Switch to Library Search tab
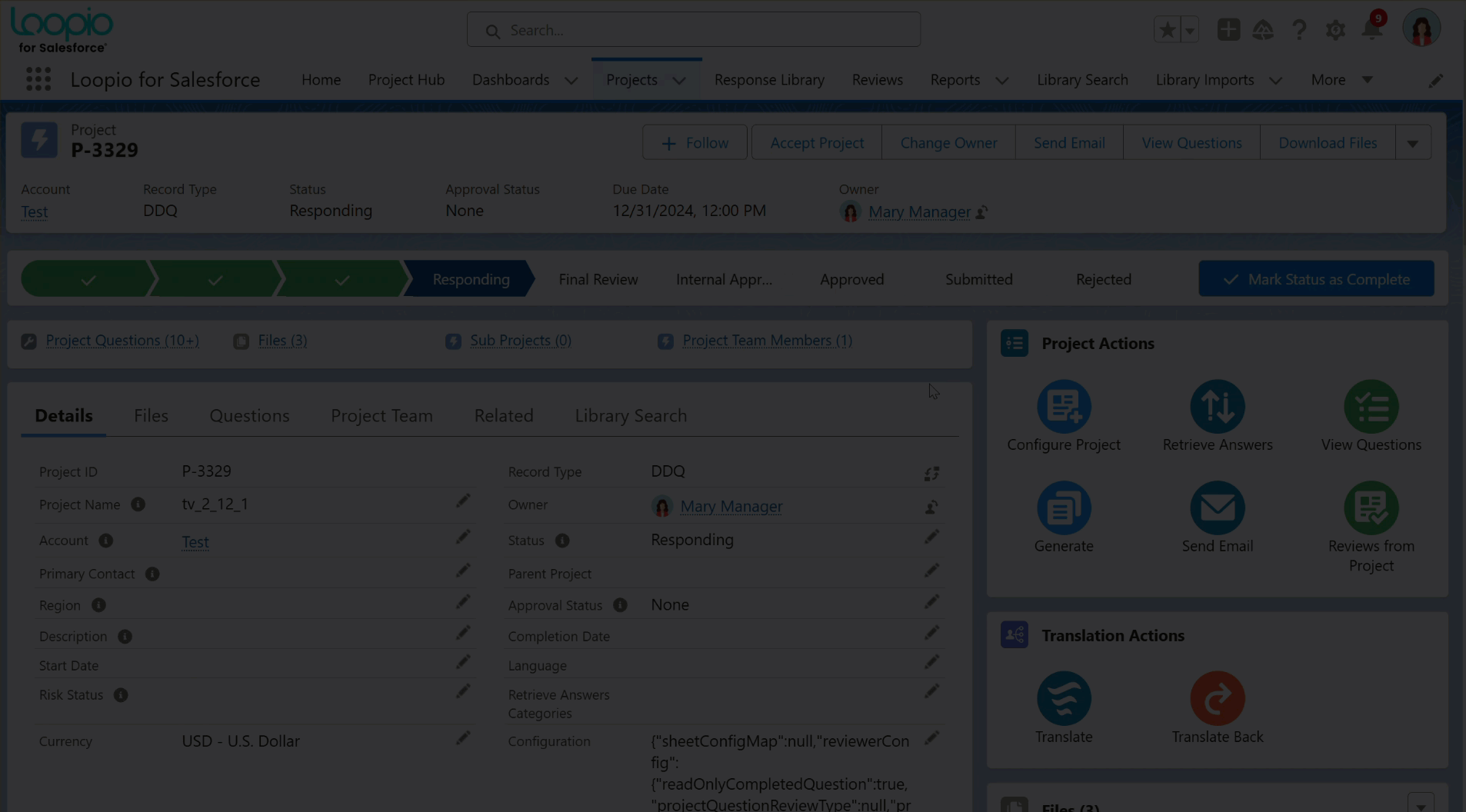The height and width of the screenshot is (812, 1466). [x=631, y=416]
